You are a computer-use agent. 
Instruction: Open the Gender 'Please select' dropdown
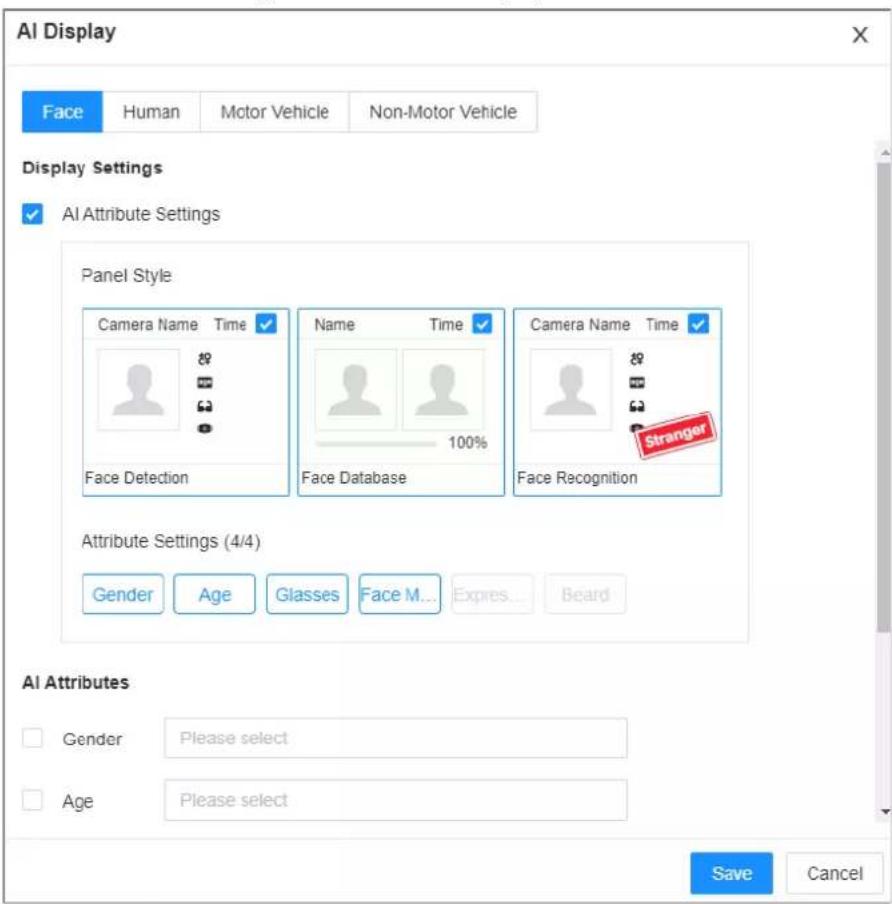396,737
